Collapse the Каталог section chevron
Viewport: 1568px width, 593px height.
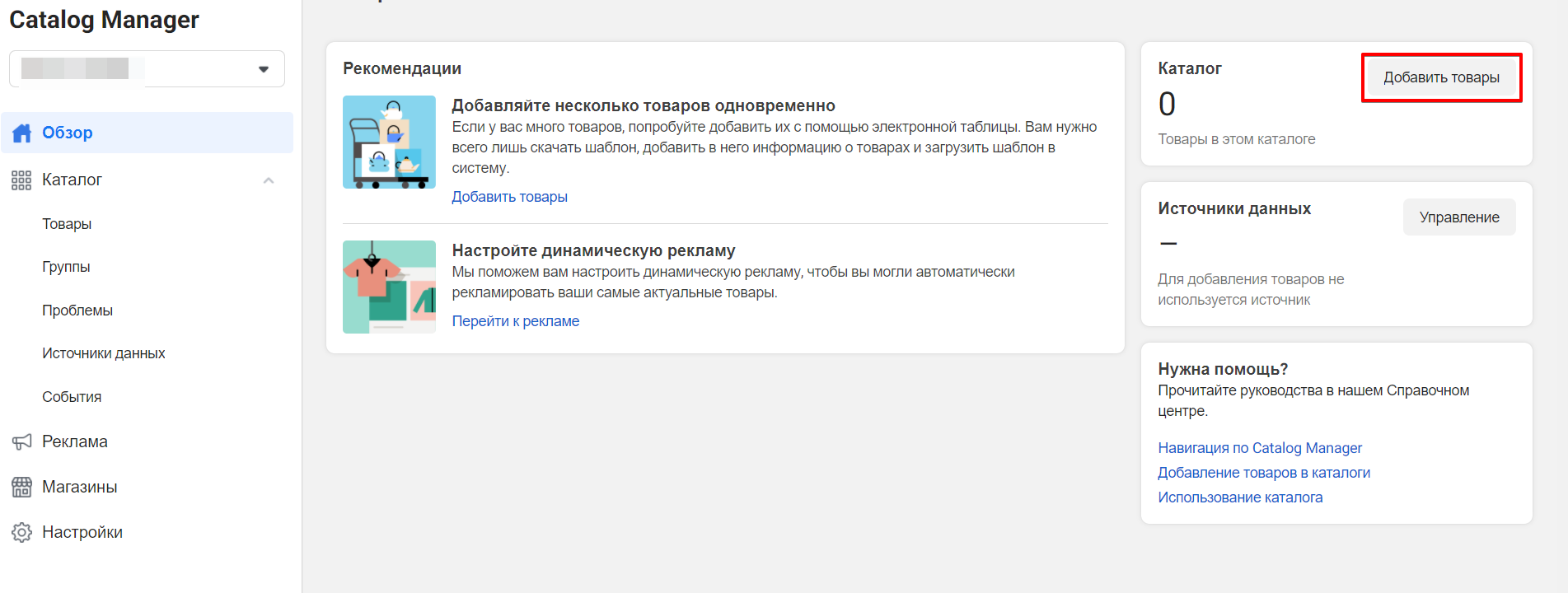tap(269, 180)
